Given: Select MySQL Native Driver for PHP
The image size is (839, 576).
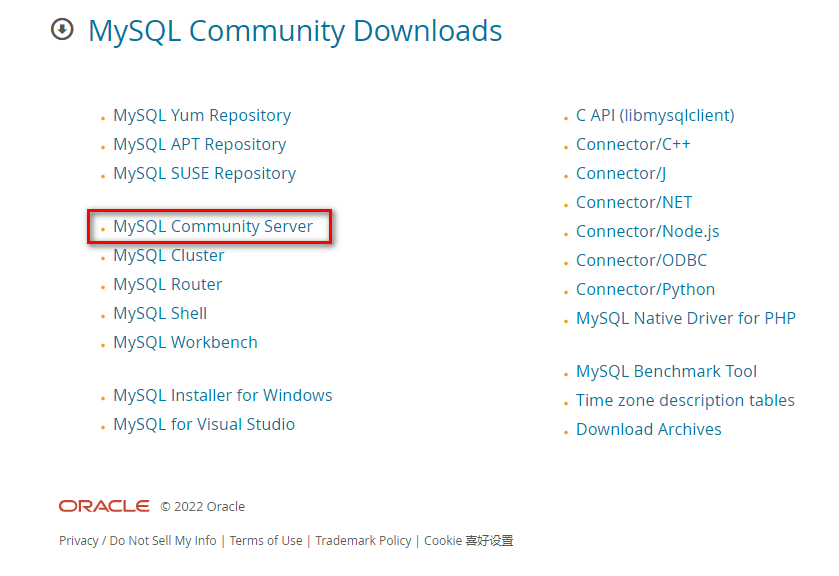Looking at the screenshot, I should [685, 319].
